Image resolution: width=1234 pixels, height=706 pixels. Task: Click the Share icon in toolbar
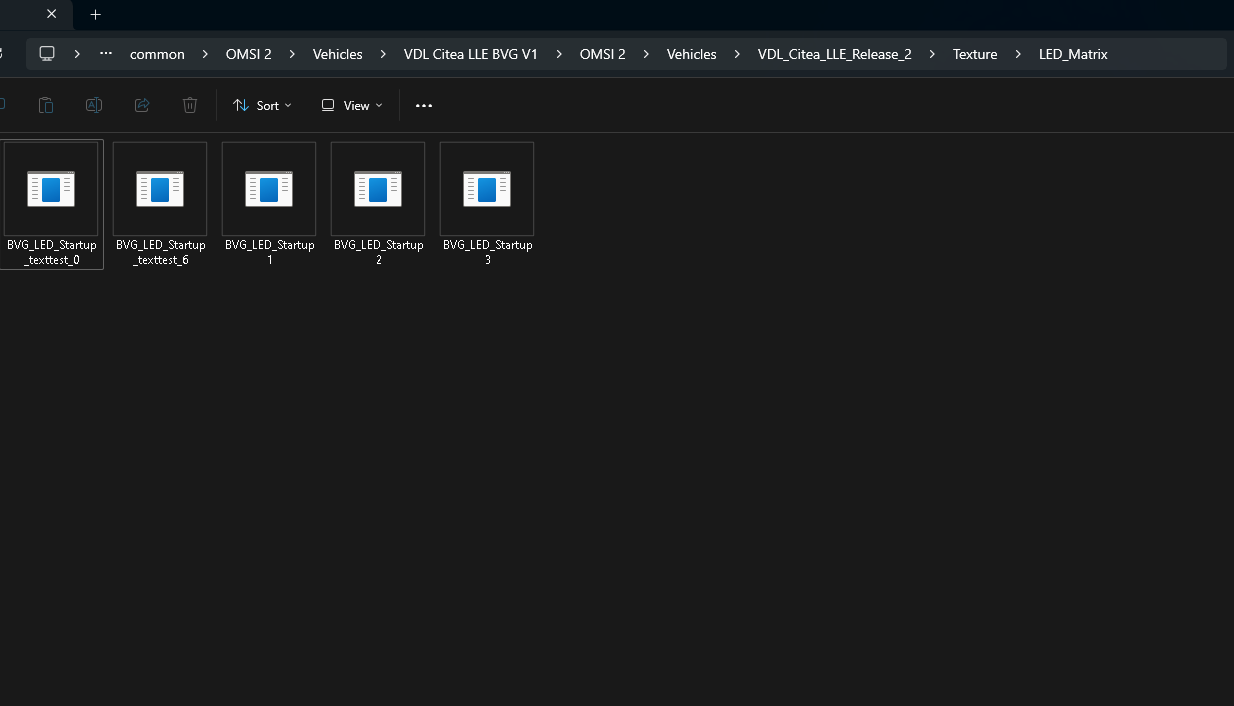(x=142, y=105)
